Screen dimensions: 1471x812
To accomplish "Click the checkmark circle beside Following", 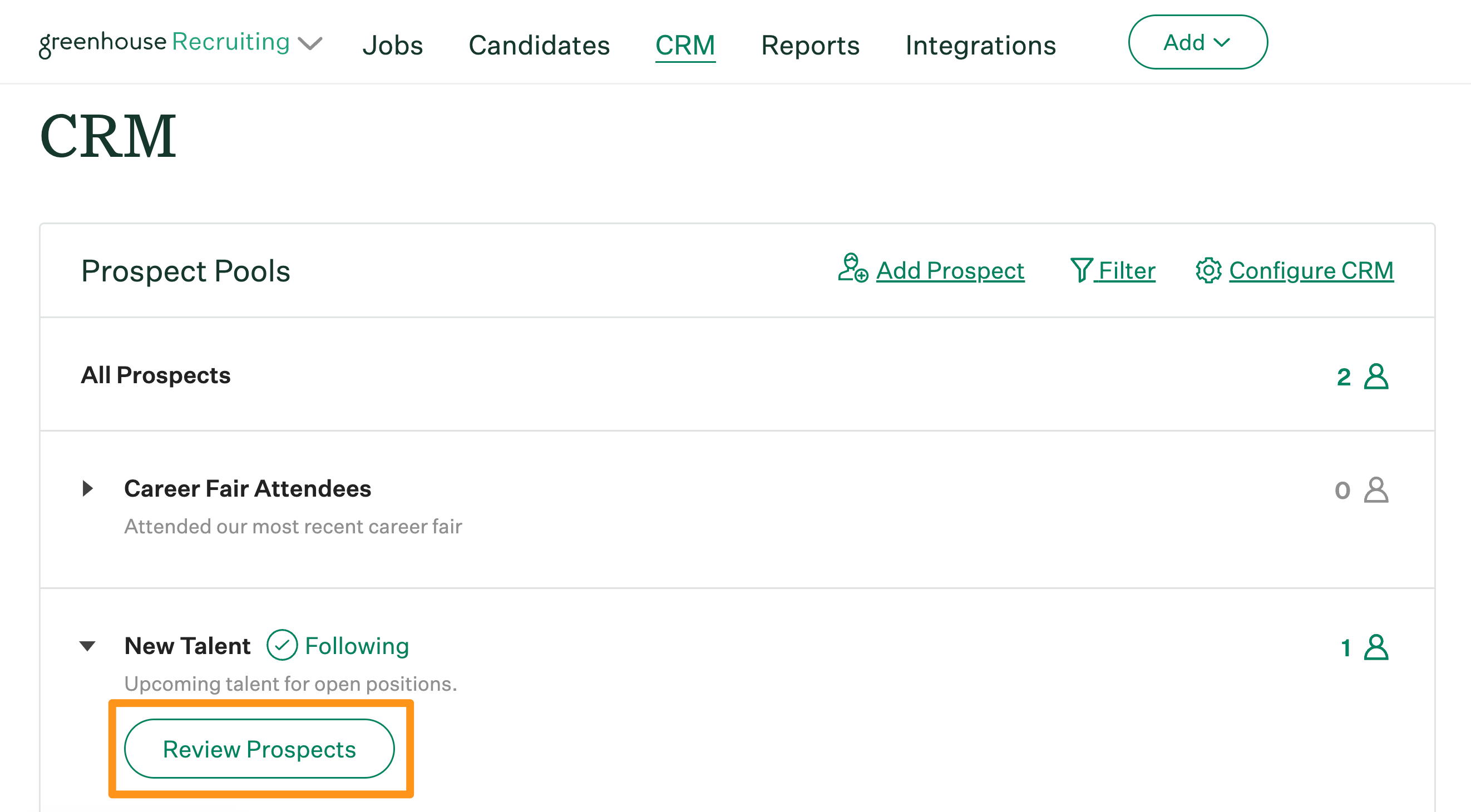I will (x=283, y=645).
